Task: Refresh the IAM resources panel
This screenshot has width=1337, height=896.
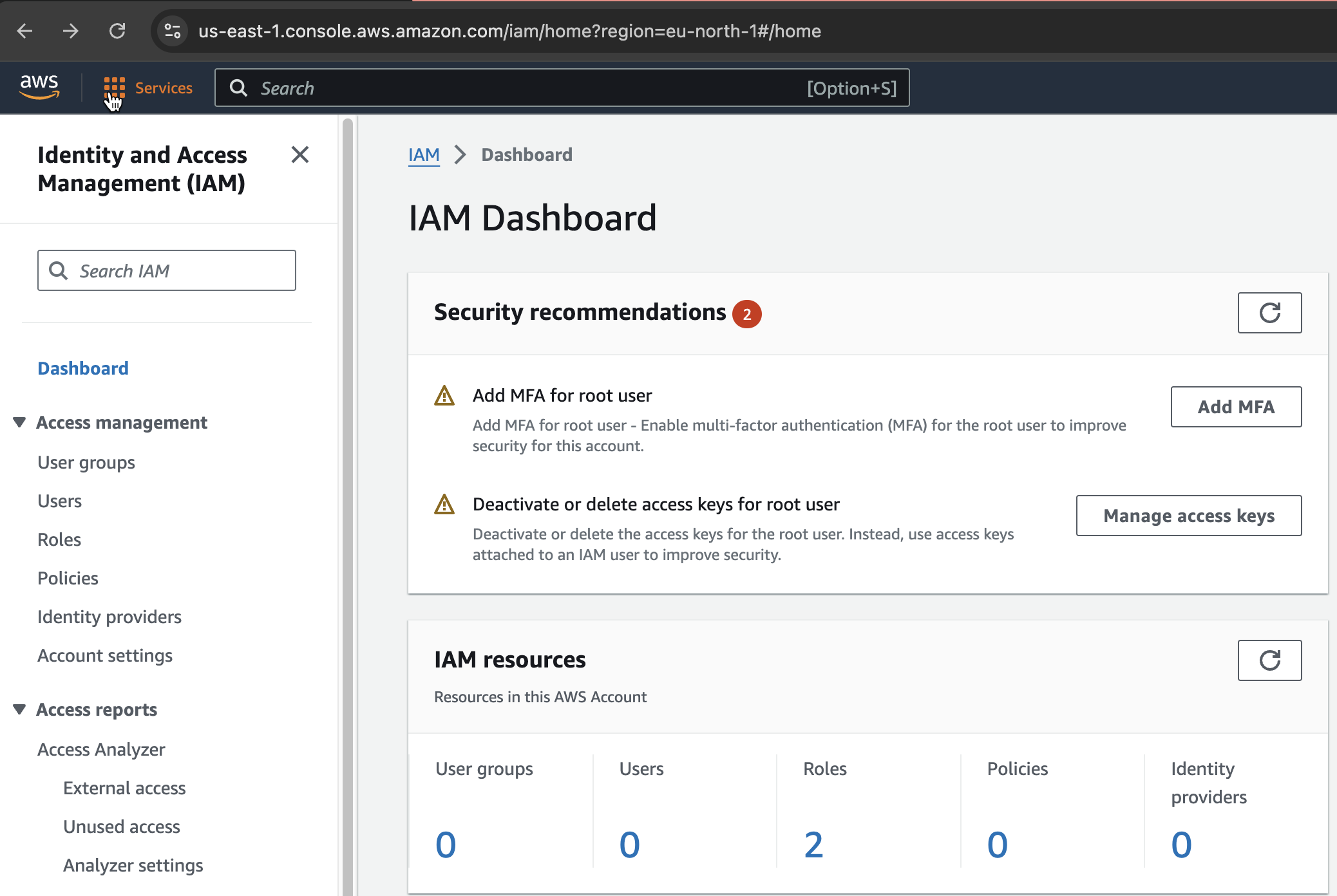Action: [x=1269, y=660]
